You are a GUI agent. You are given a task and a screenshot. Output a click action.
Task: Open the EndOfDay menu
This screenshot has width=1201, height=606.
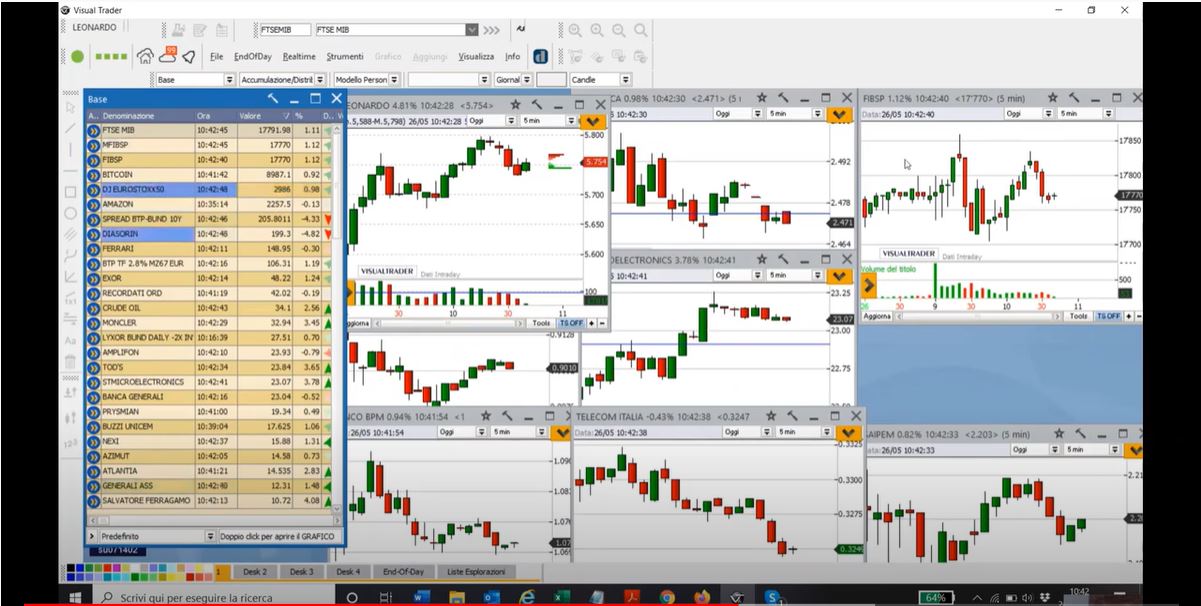(x=253, y=57)
